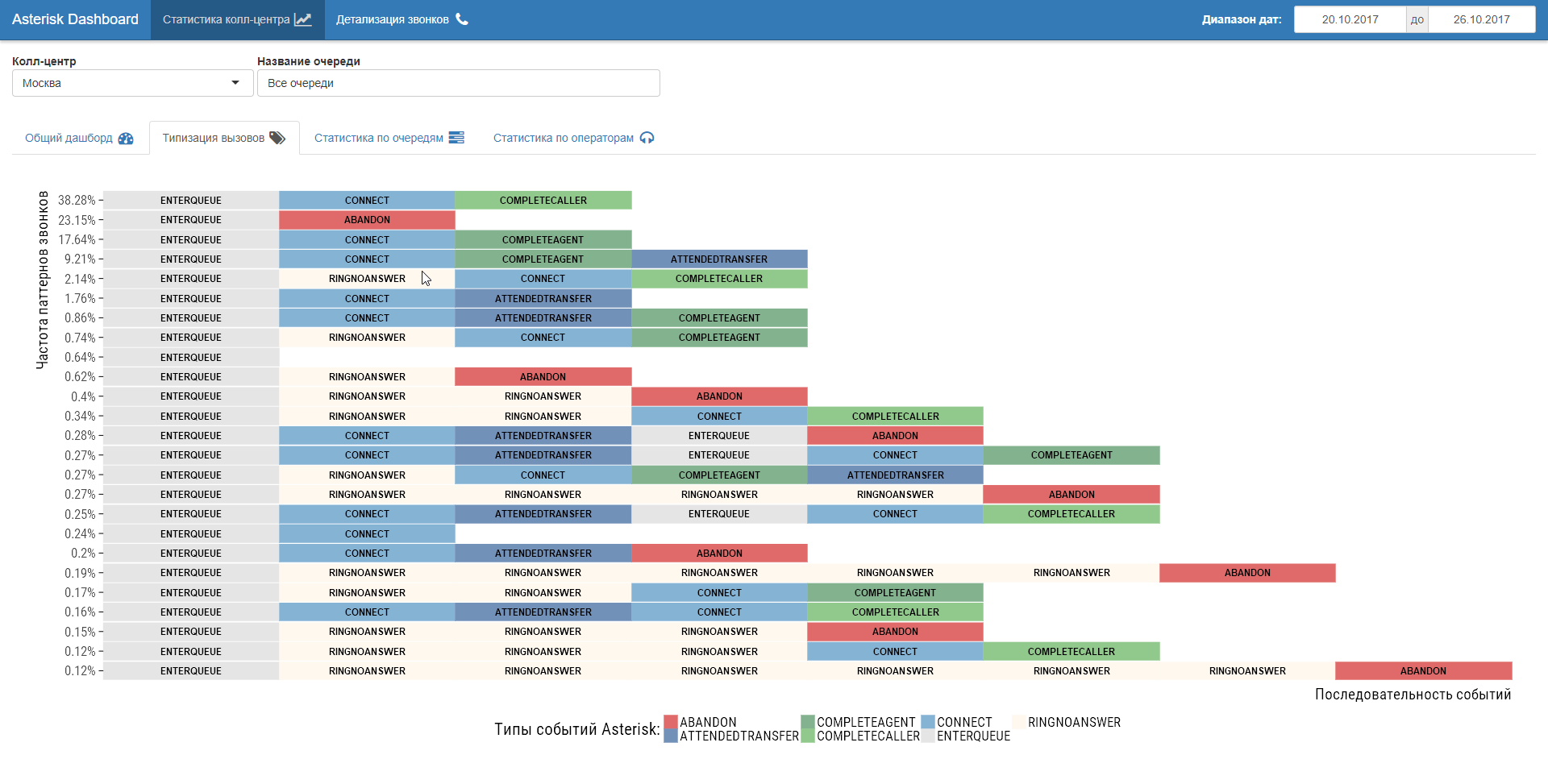Viewport: 1548px width, 784px height.
Task: Click the 0.25% axis label
Action: (x=80, y=514)
